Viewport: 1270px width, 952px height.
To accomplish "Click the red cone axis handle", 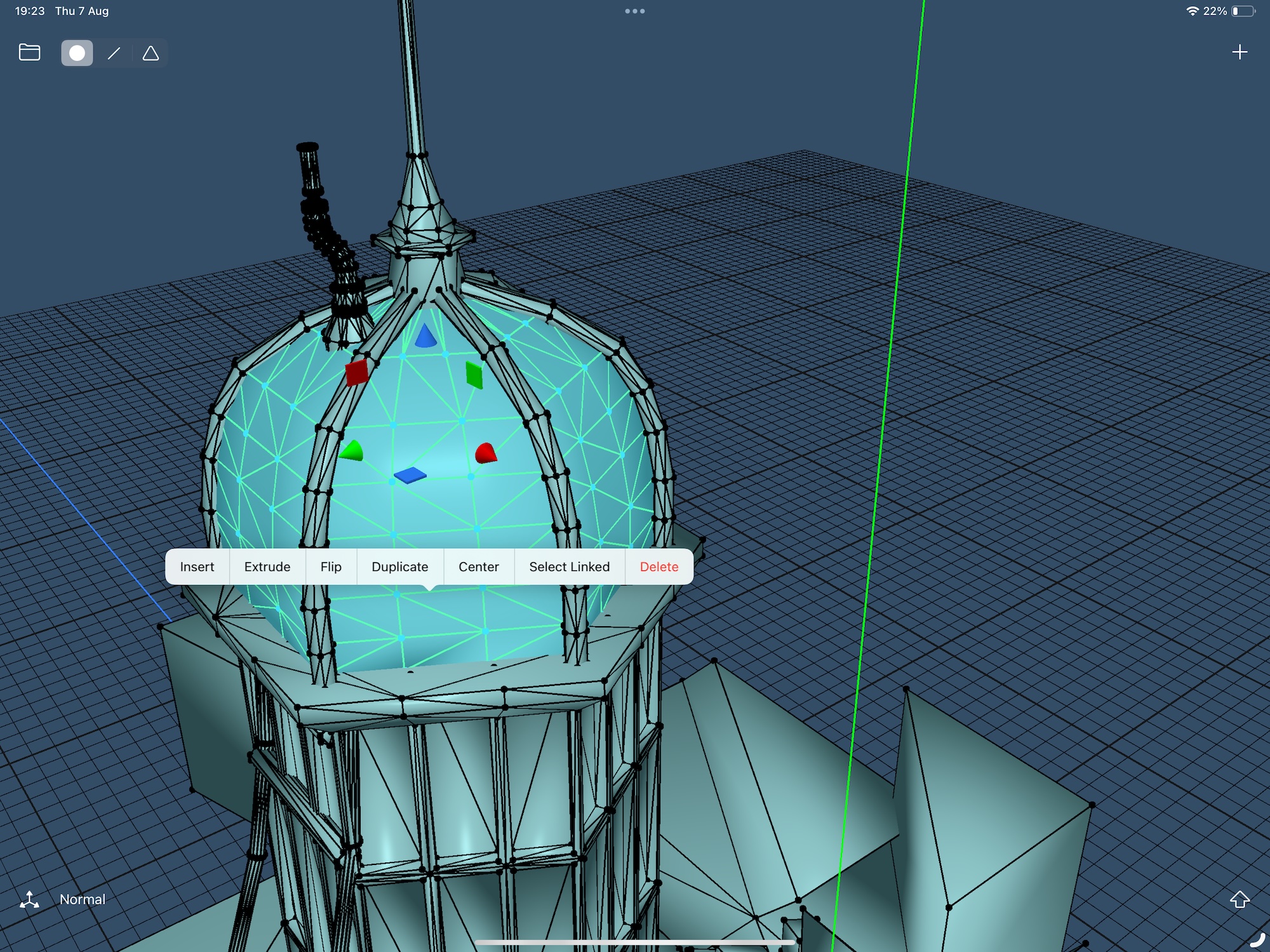I will click(x=485, y=453).
